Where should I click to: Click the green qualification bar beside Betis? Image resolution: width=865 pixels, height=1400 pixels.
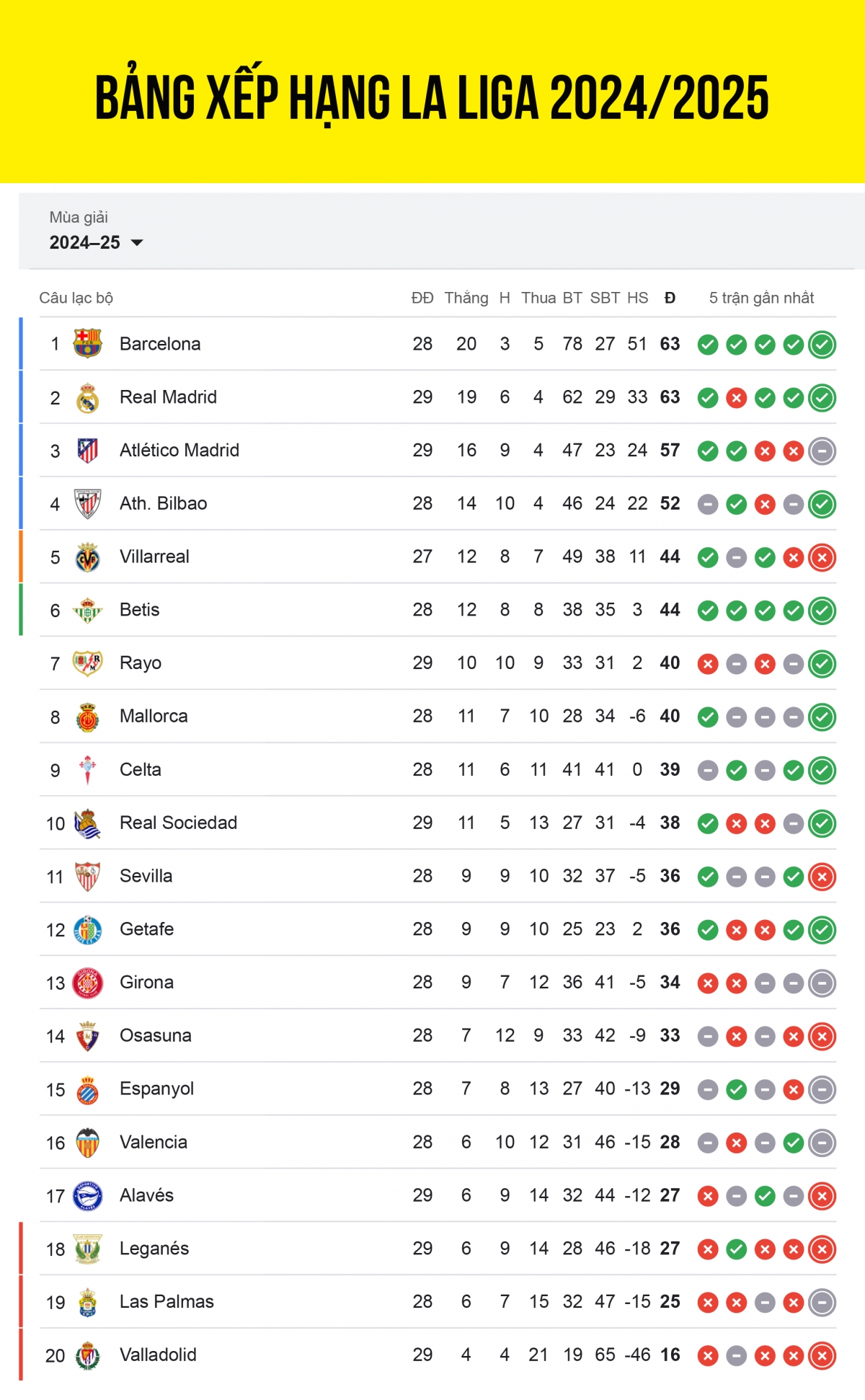pyautogui.click(x=21, y=609)
